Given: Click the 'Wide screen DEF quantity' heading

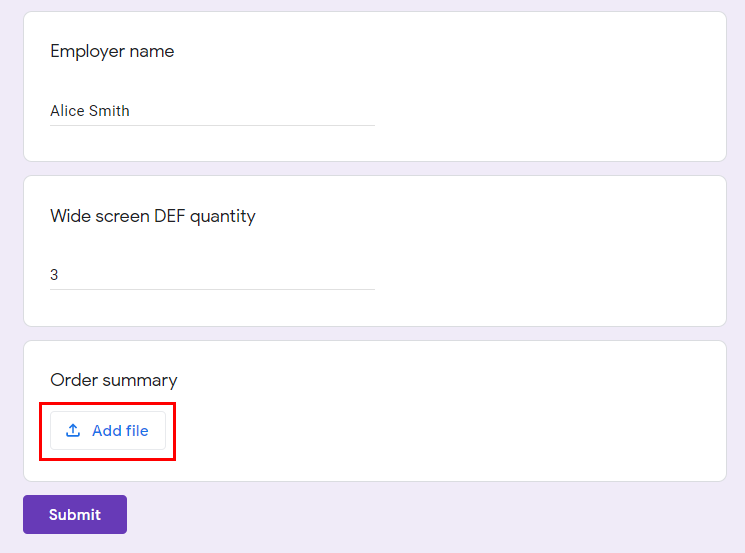Looking at the screenshot, I should pyautogui.click(x=153, y=216).
